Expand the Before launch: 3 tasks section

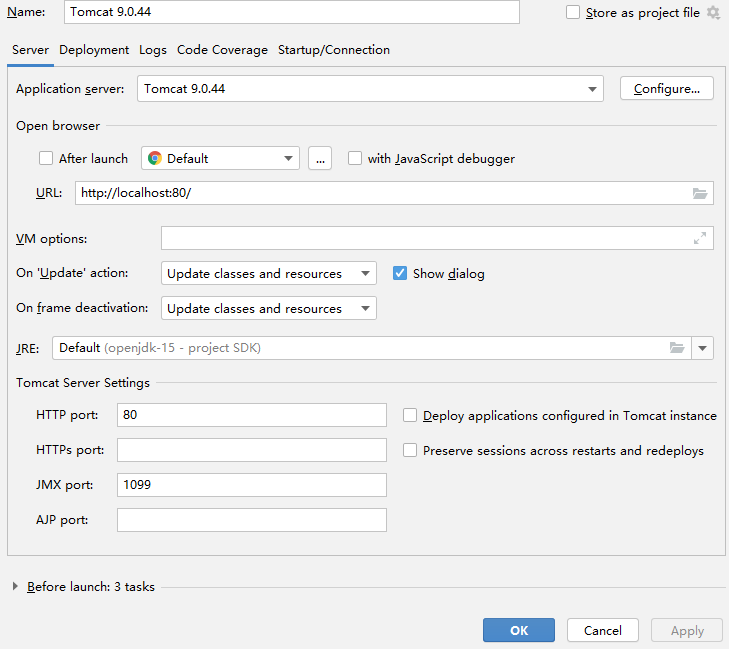click(15, 586)
